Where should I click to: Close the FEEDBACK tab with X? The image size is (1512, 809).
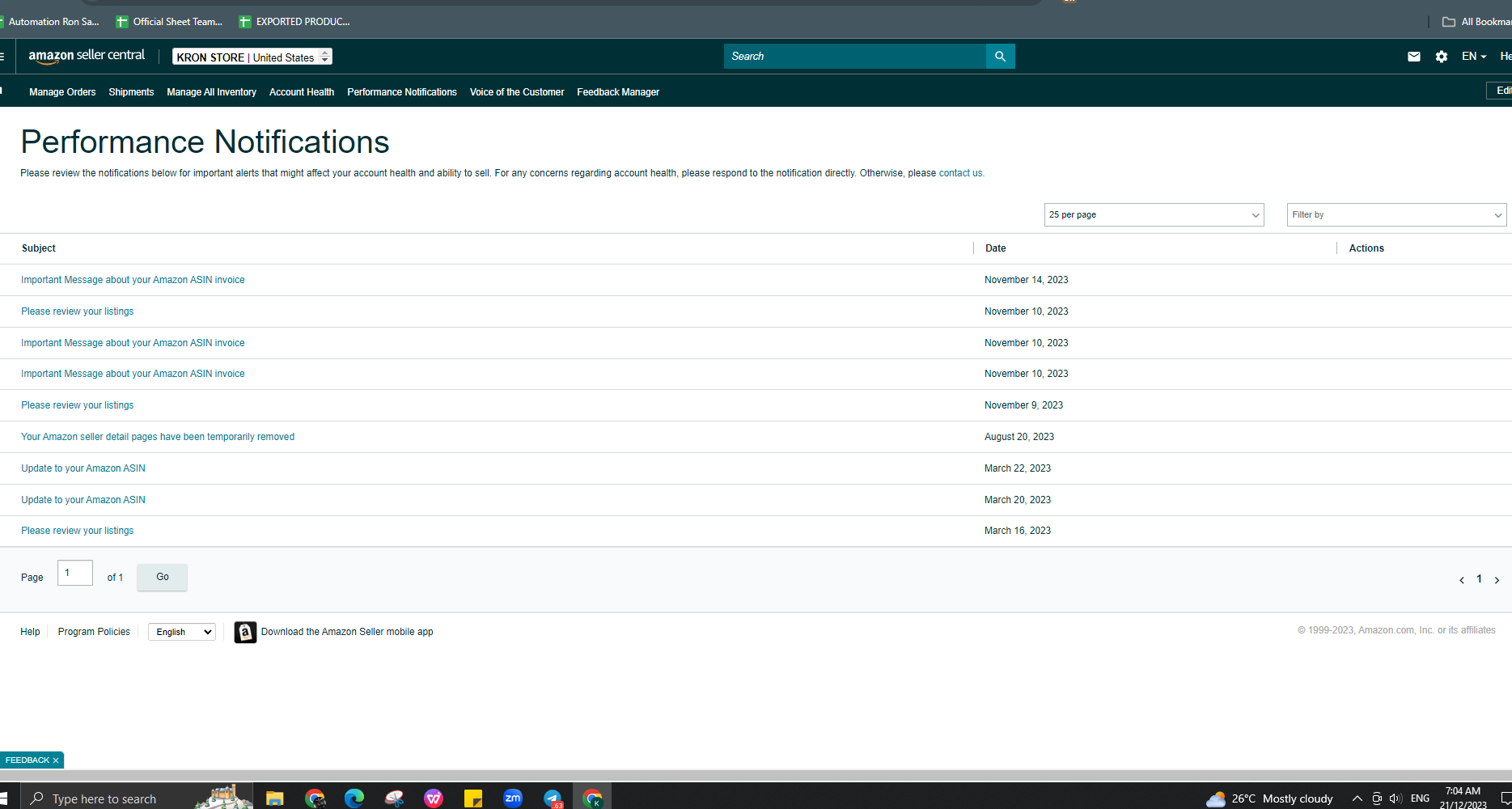coord(56,760)
